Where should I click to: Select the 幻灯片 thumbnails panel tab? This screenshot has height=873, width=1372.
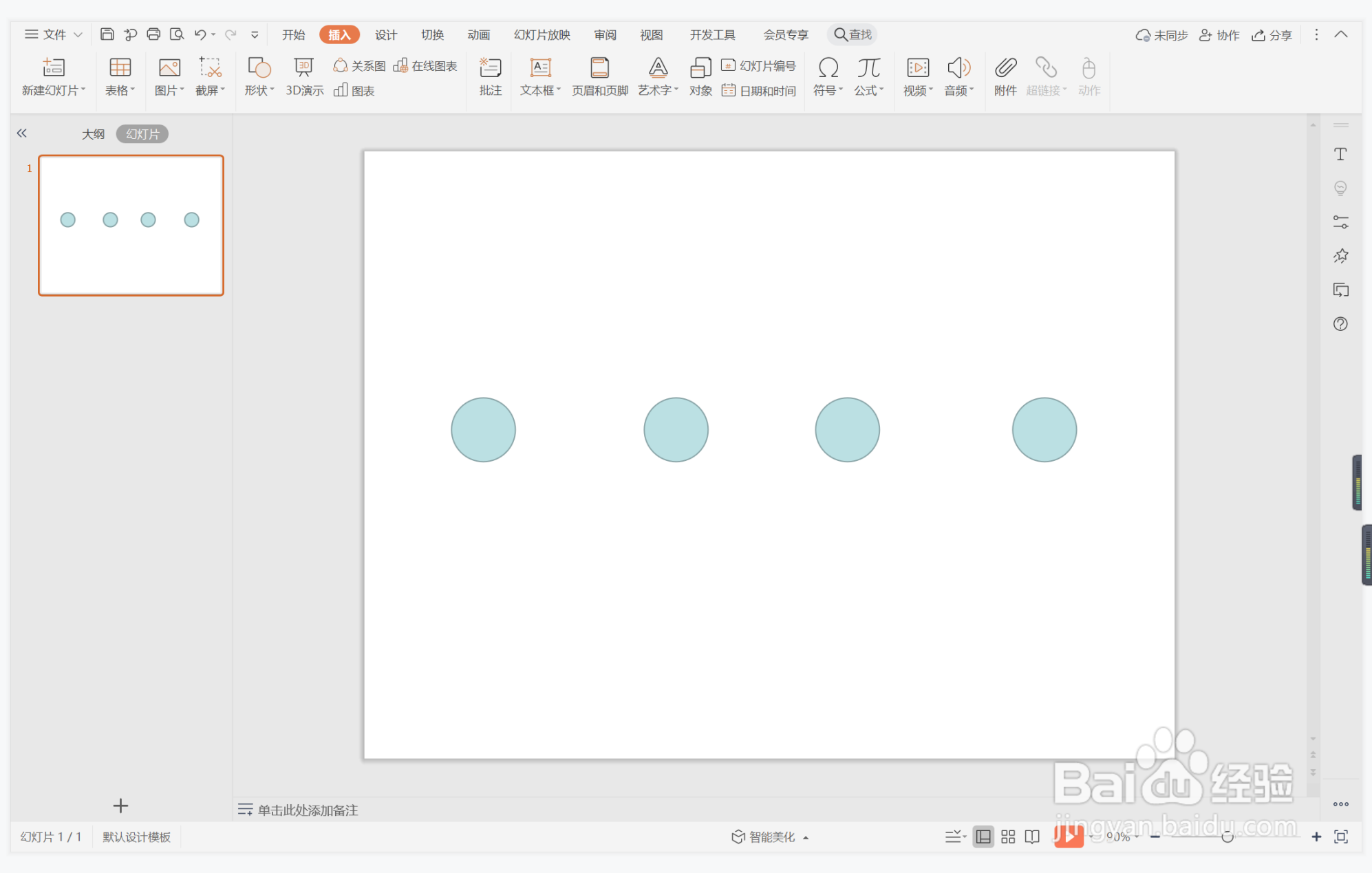pos(142,134)
